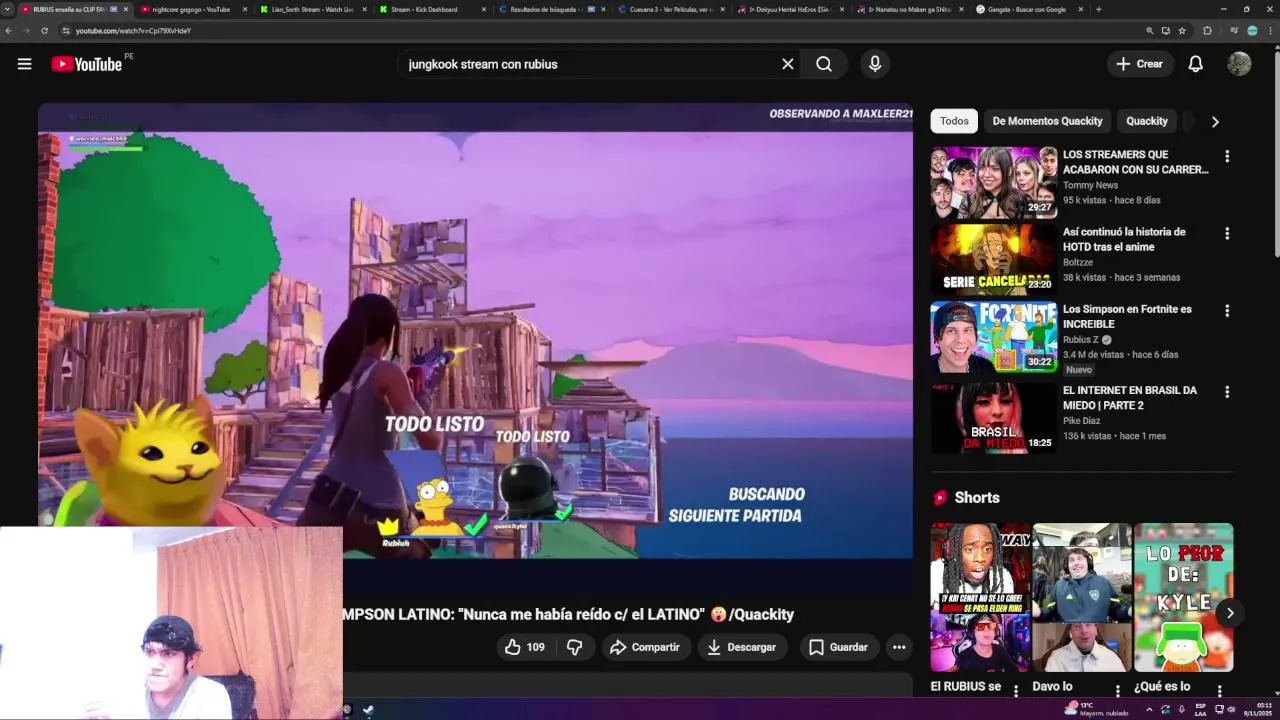Open the Boltzze channel name
Image resolution: width=1280 pixels, height=720 pixels.
(x=1078, y=262)
